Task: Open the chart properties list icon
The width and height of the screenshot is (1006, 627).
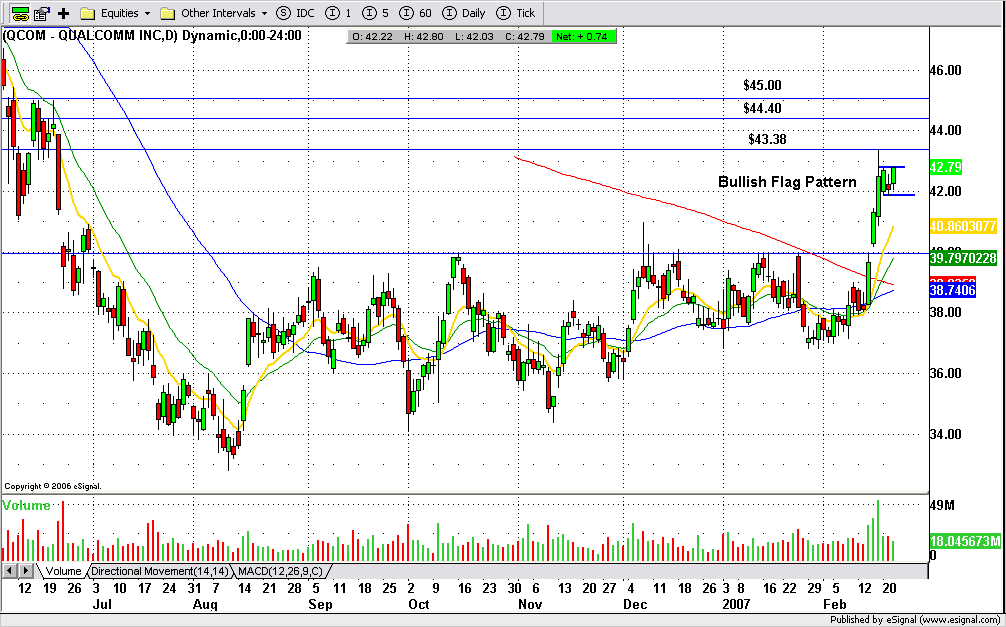Action: [x=42, y=13]
